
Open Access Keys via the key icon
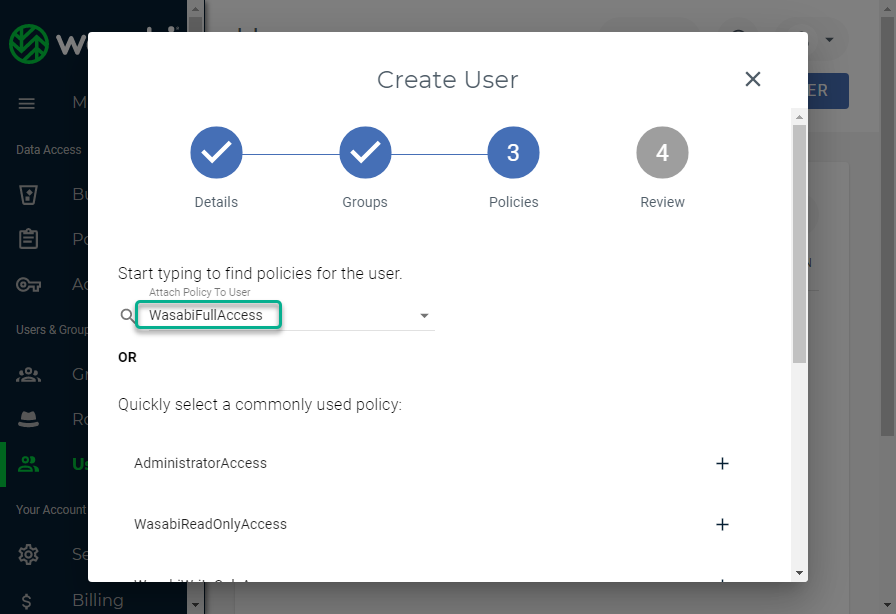click(x=28, y=284)
